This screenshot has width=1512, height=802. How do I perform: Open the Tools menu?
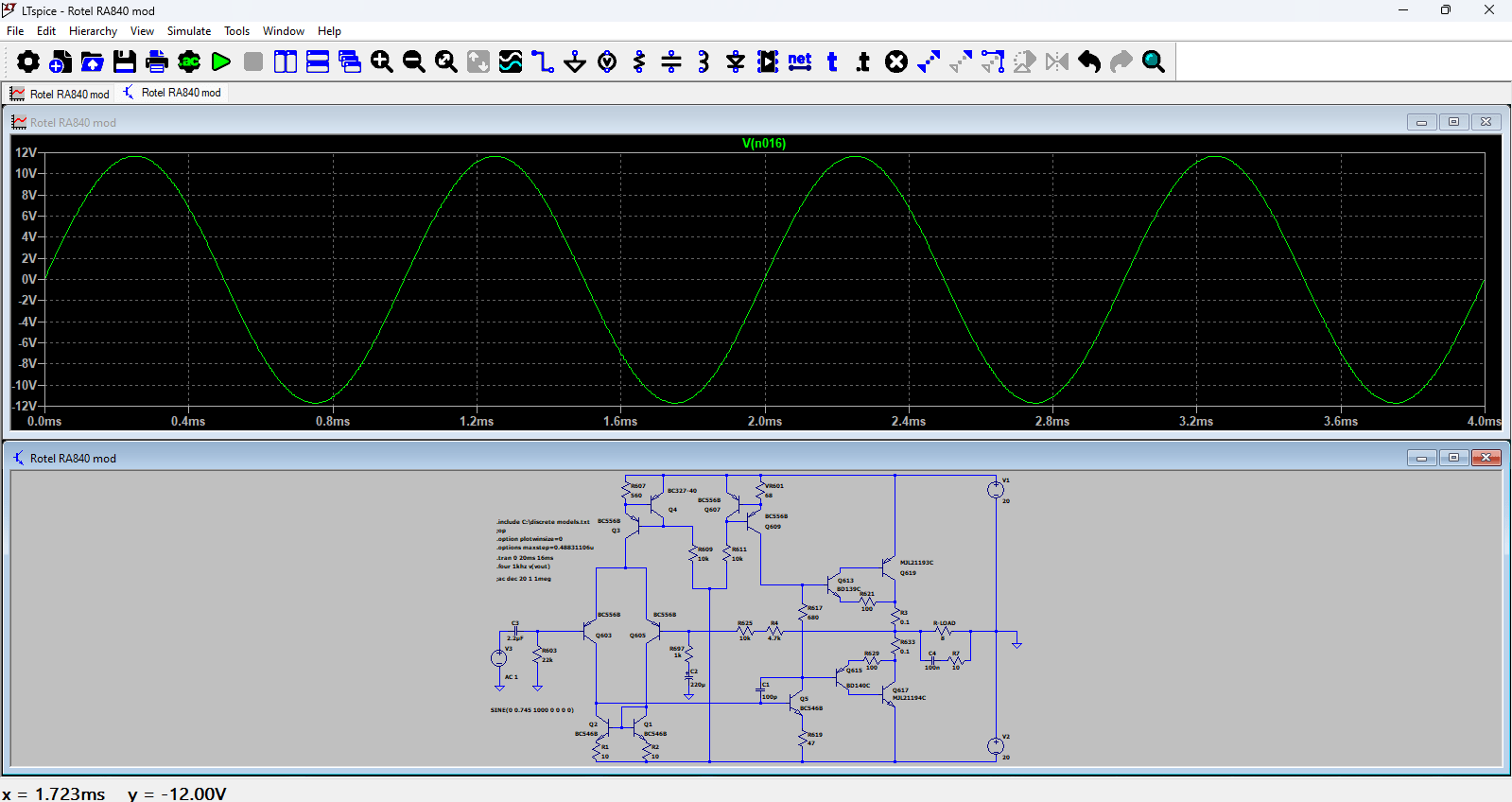click(x=236, y=31)
